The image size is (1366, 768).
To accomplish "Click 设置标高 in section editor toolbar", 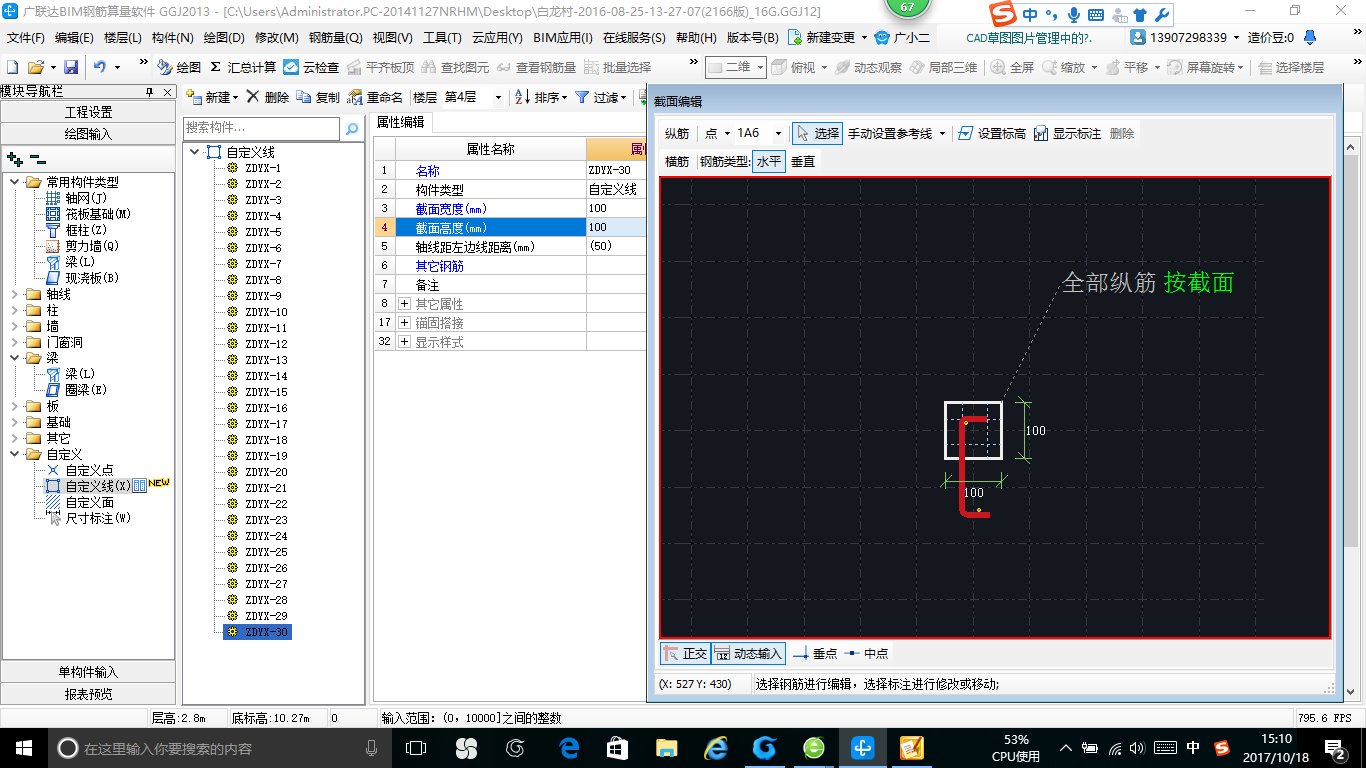I will tap(991, 133).
